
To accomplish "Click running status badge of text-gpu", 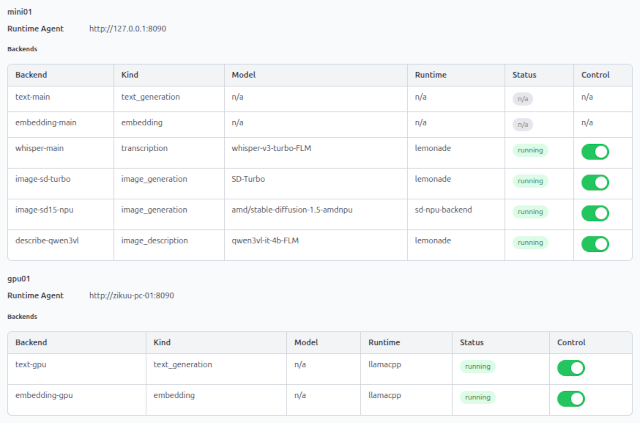I will (x=478, y=366).
